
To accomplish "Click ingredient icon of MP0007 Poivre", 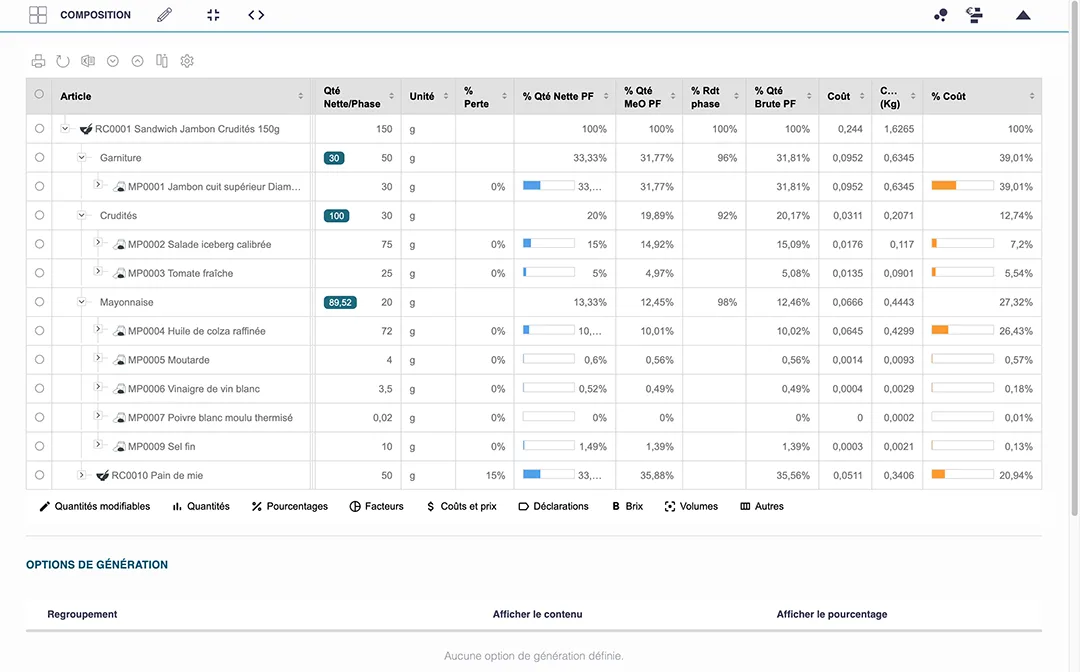I will pyautogui.click(x=119, y=418).
